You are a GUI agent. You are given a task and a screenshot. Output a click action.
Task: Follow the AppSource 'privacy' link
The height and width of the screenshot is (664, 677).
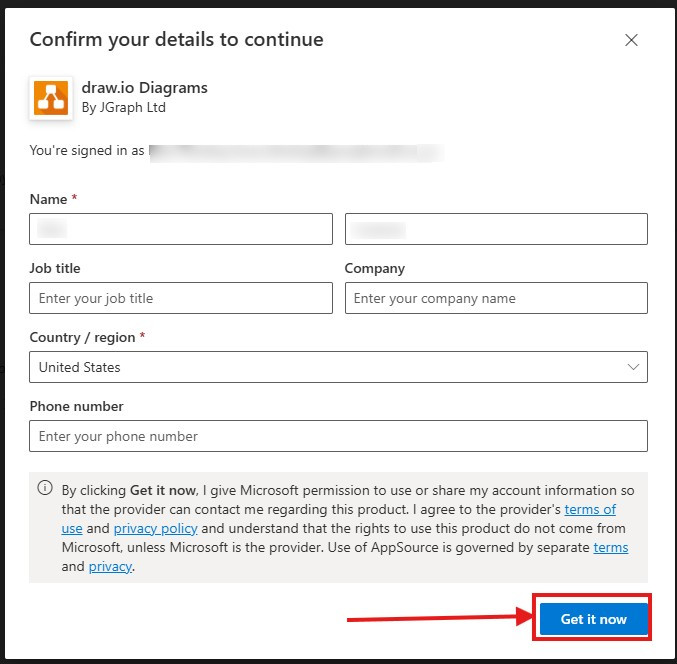[110, 567]
